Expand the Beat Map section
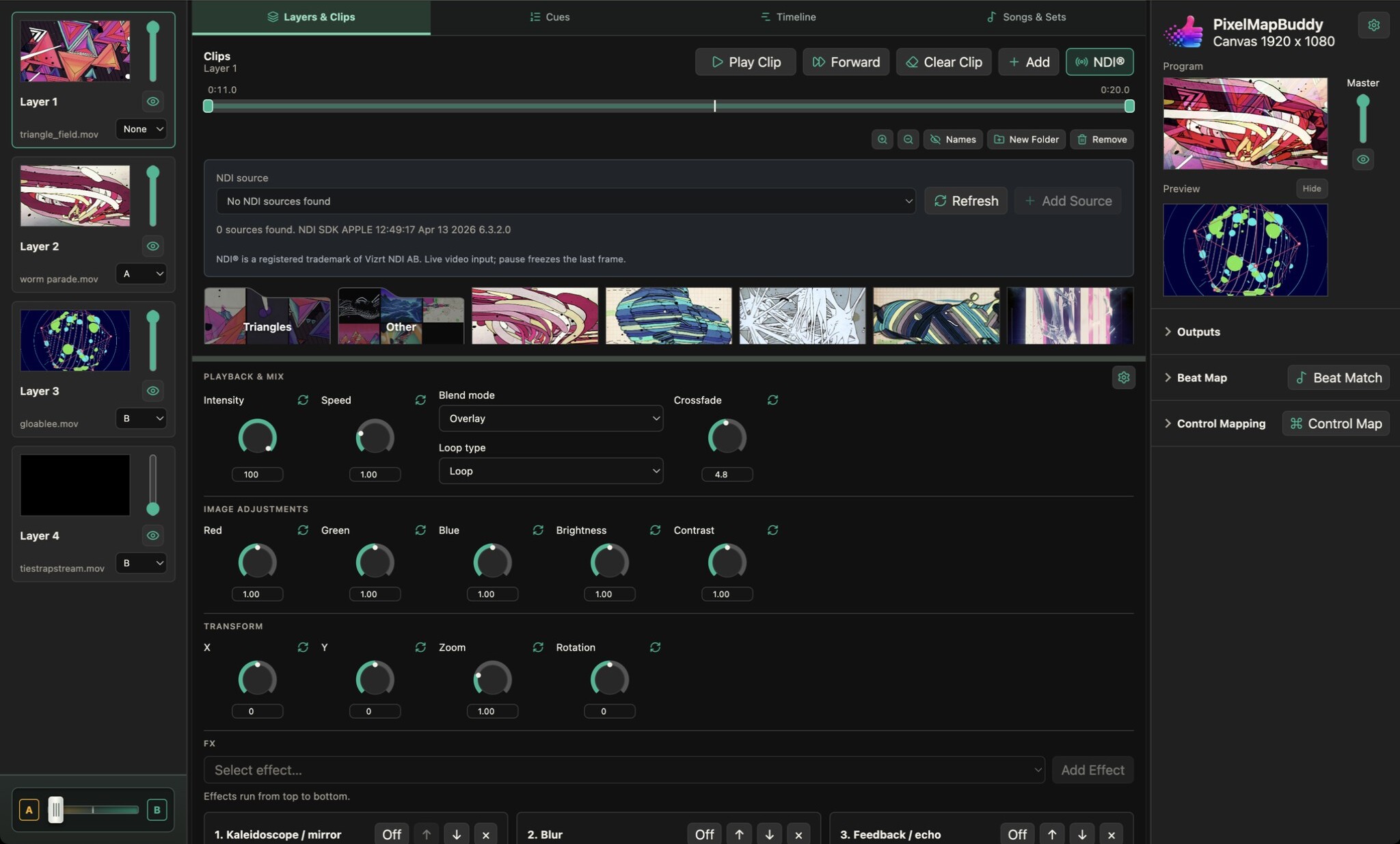 [x=1196, y=378]
